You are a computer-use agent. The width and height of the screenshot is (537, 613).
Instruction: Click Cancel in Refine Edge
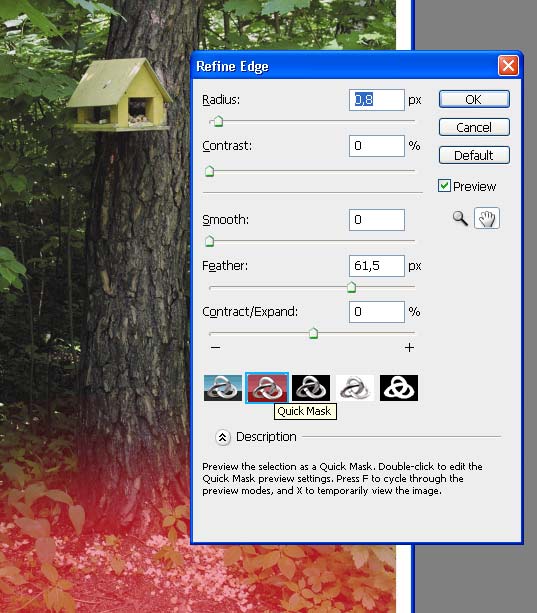[x=474, y=127]
